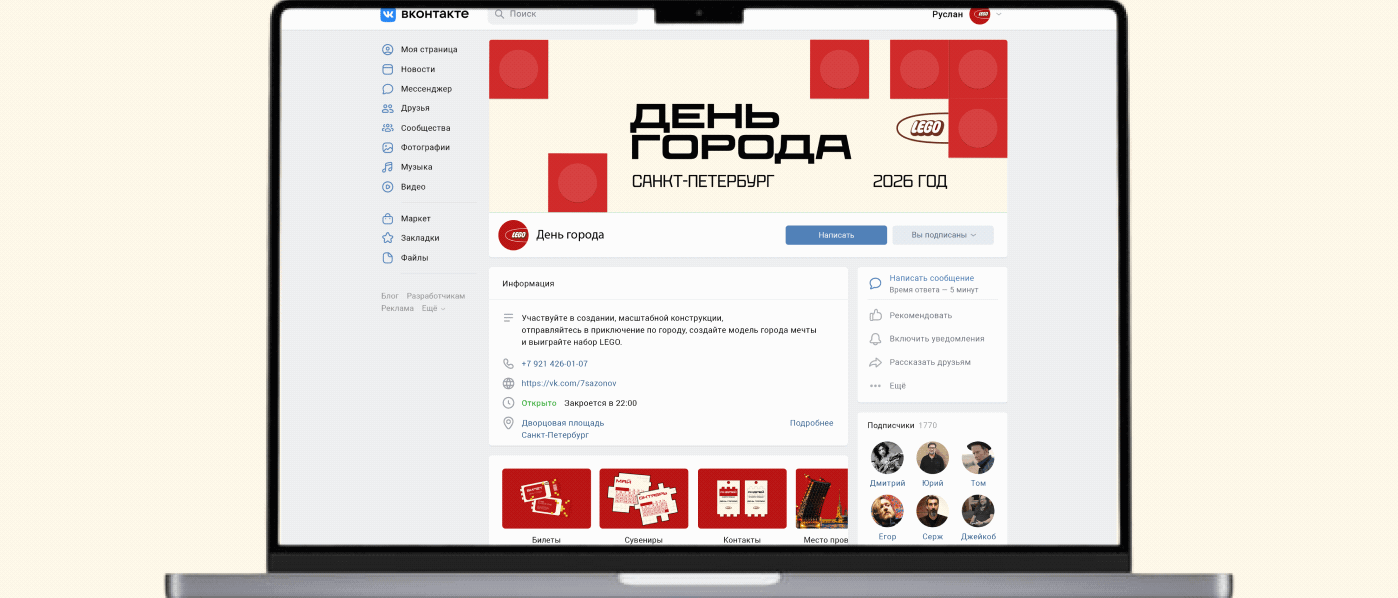Click the bell notifications icon

point(875,339)
